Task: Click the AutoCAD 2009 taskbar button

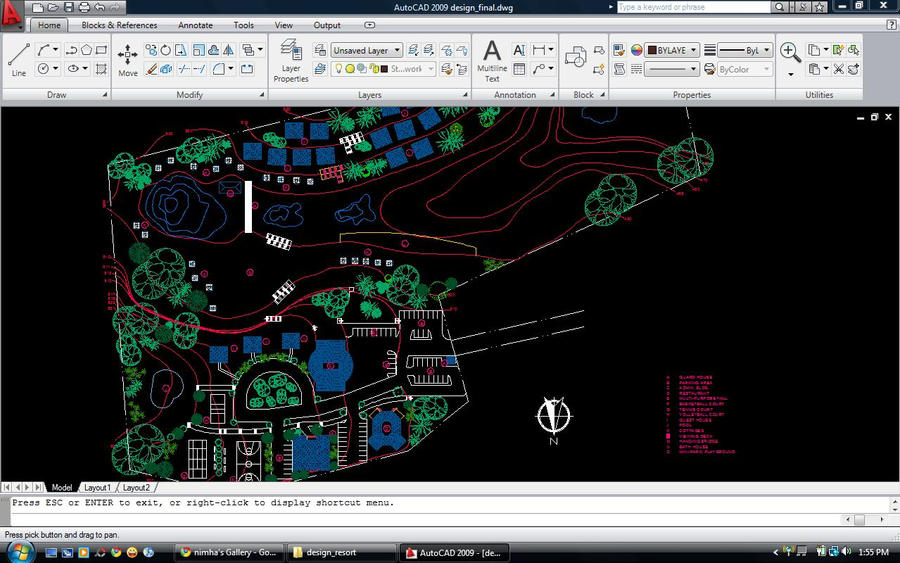Action: [453, 553]
